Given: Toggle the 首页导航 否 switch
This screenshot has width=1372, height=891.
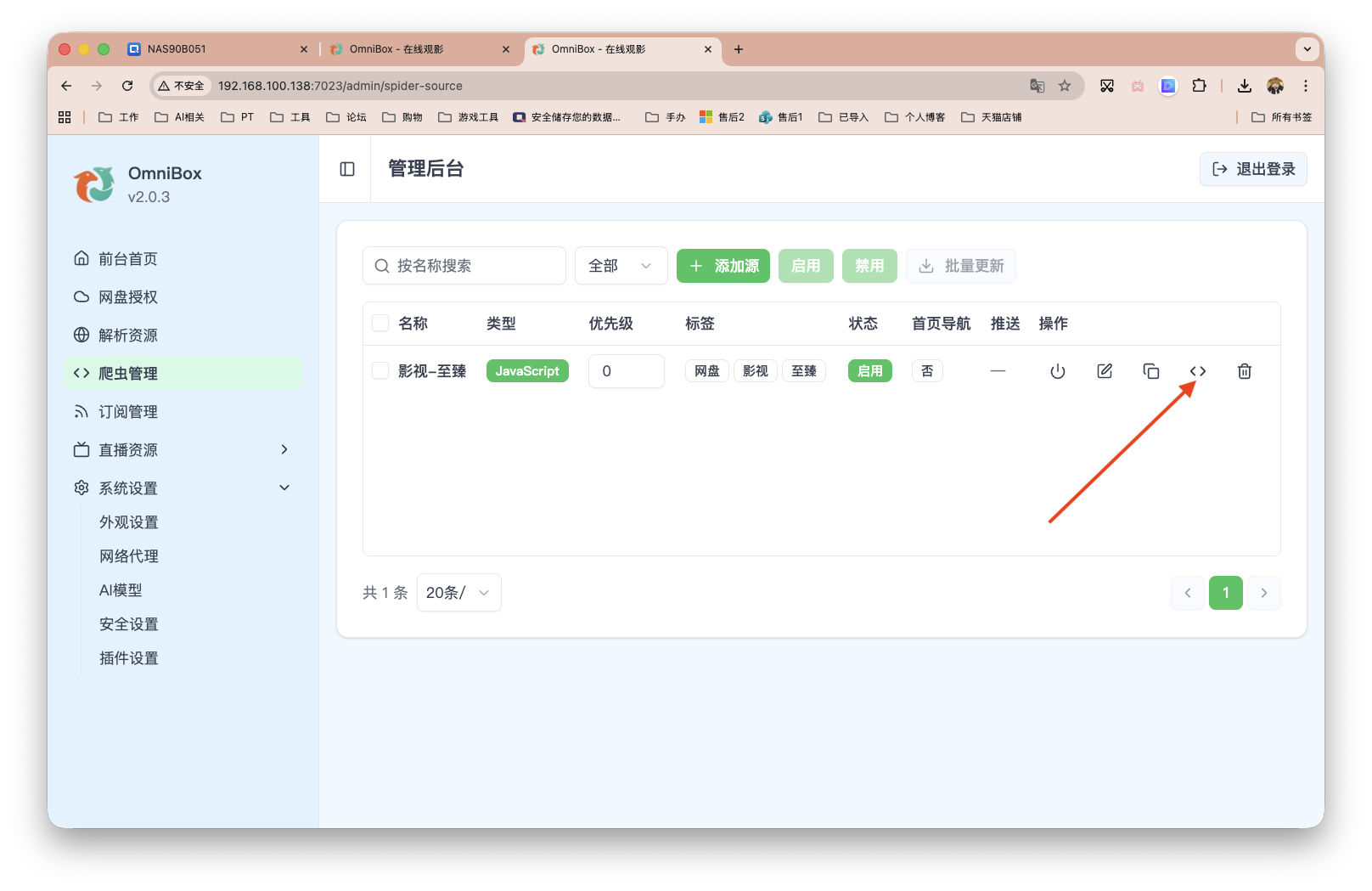Looking at the screenshot, I should (927, 371).
